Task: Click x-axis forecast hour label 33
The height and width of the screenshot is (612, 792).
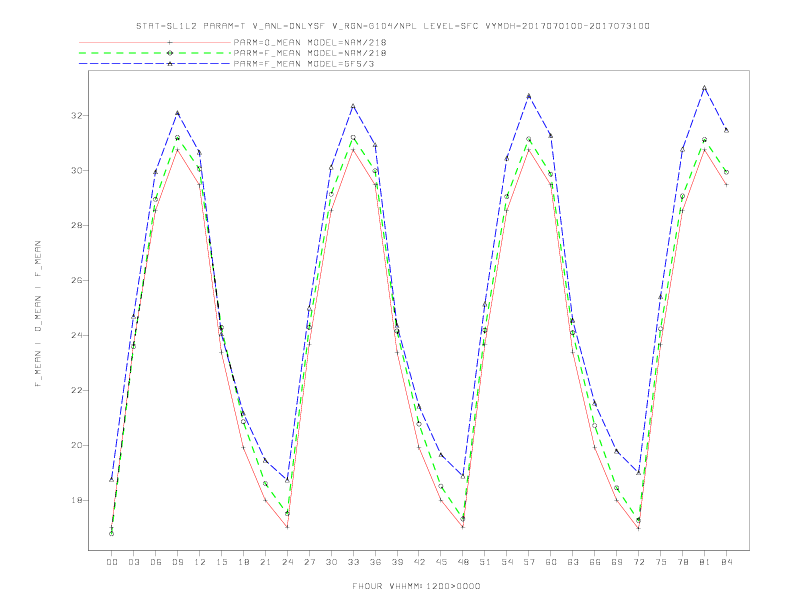Action: click(x=353, y=562)
